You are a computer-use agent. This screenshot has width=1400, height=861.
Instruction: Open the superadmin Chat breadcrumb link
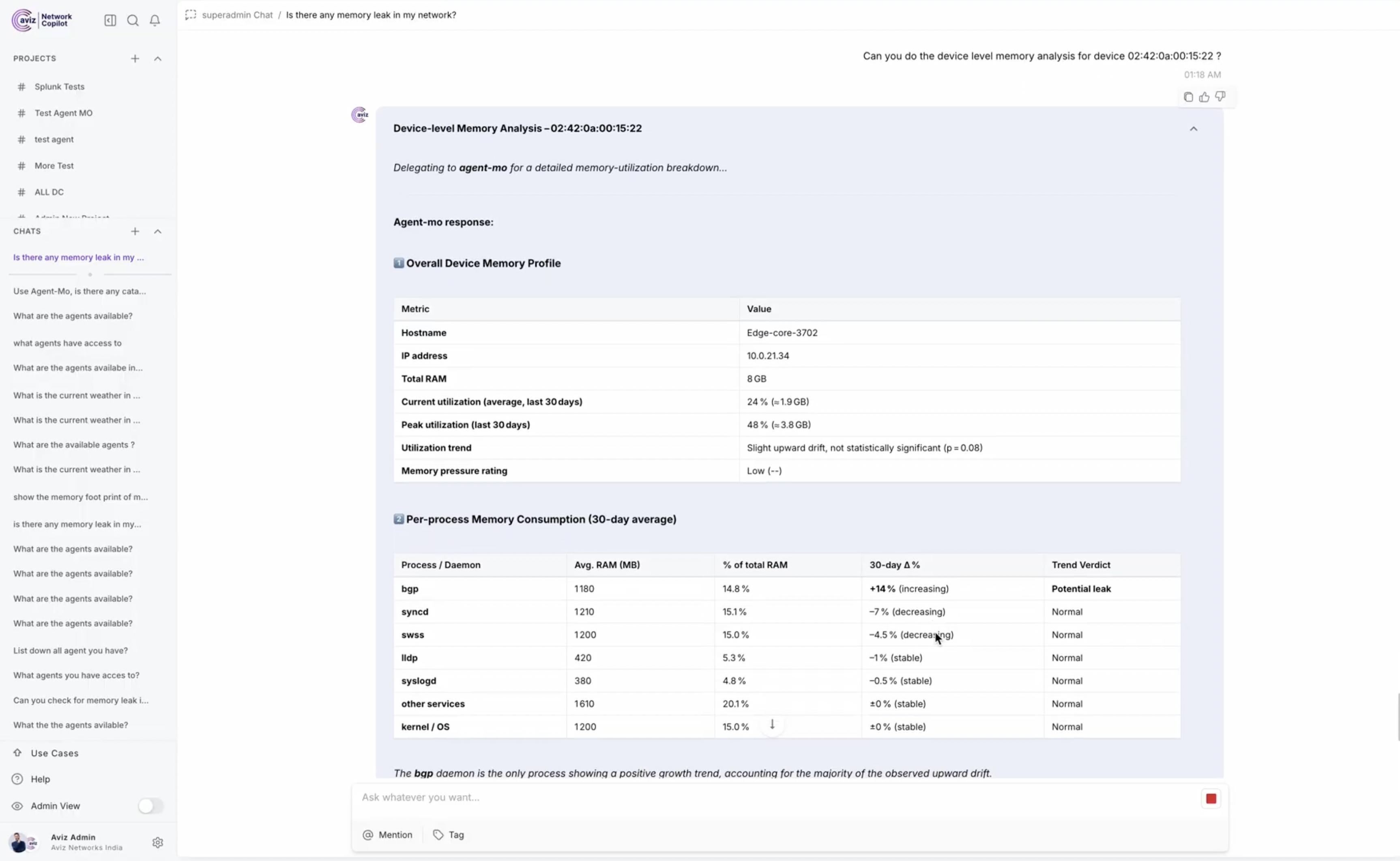[x=237, y=15]
